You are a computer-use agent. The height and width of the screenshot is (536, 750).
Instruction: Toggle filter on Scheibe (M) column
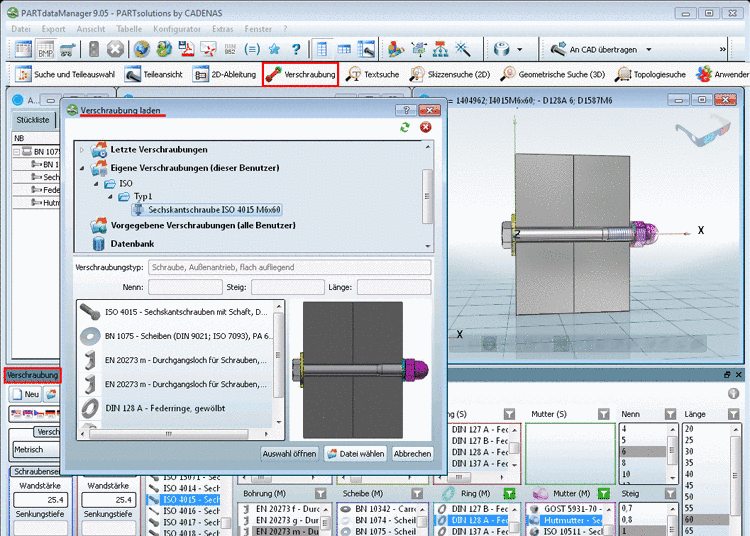[x=419, y=493]
